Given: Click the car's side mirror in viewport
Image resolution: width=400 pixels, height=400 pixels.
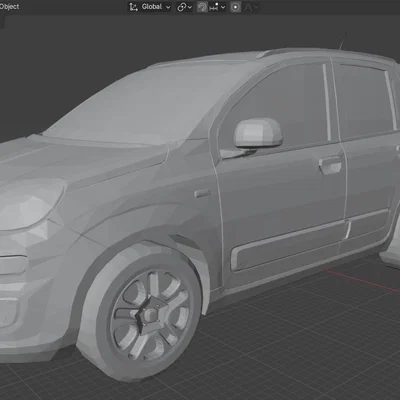Looking at the screenshot, I should [x=258, y=133].
